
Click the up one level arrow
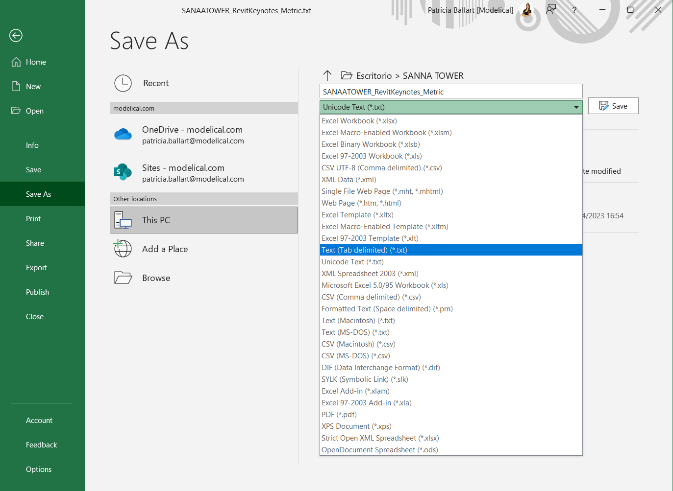[327, 76]
